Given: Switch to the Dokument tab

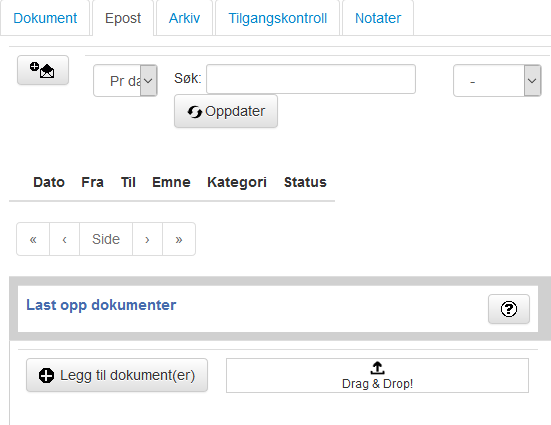Looking at the screenshot, I should (x=45, y=18).
